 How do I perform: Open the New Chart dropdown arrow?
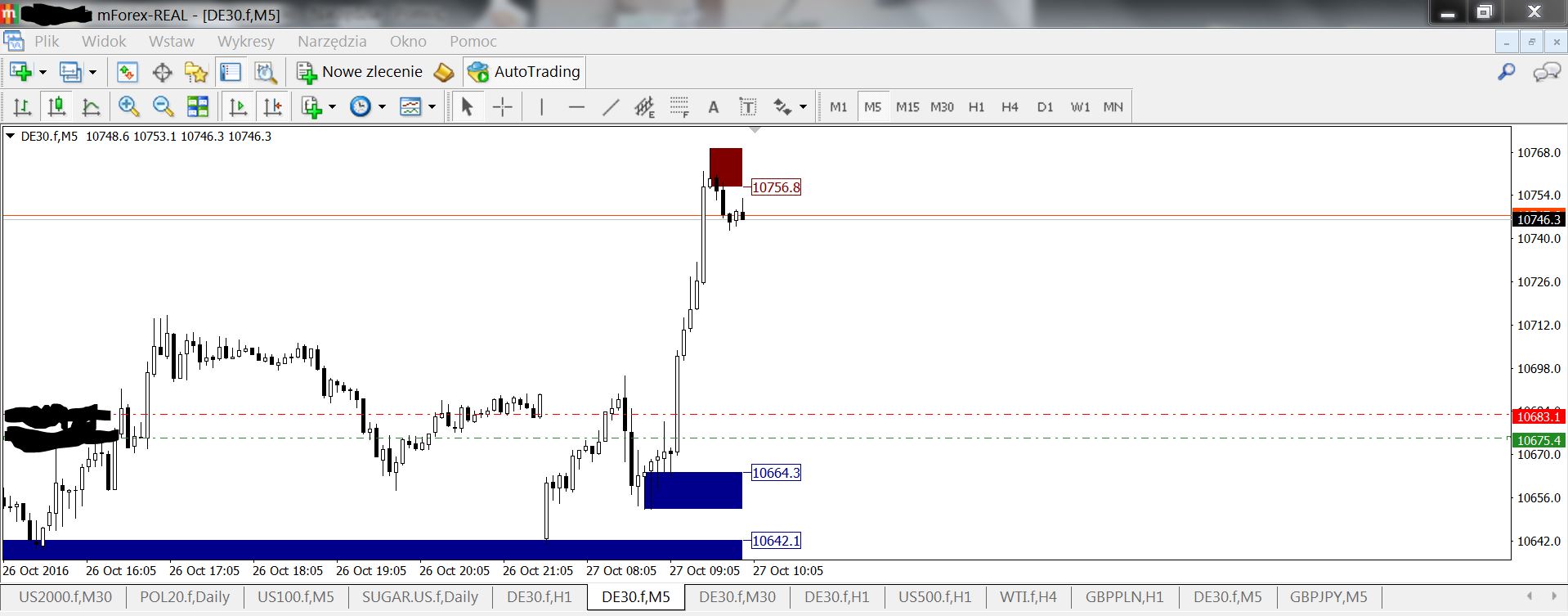pyautogui.click(x=43, y=72)
